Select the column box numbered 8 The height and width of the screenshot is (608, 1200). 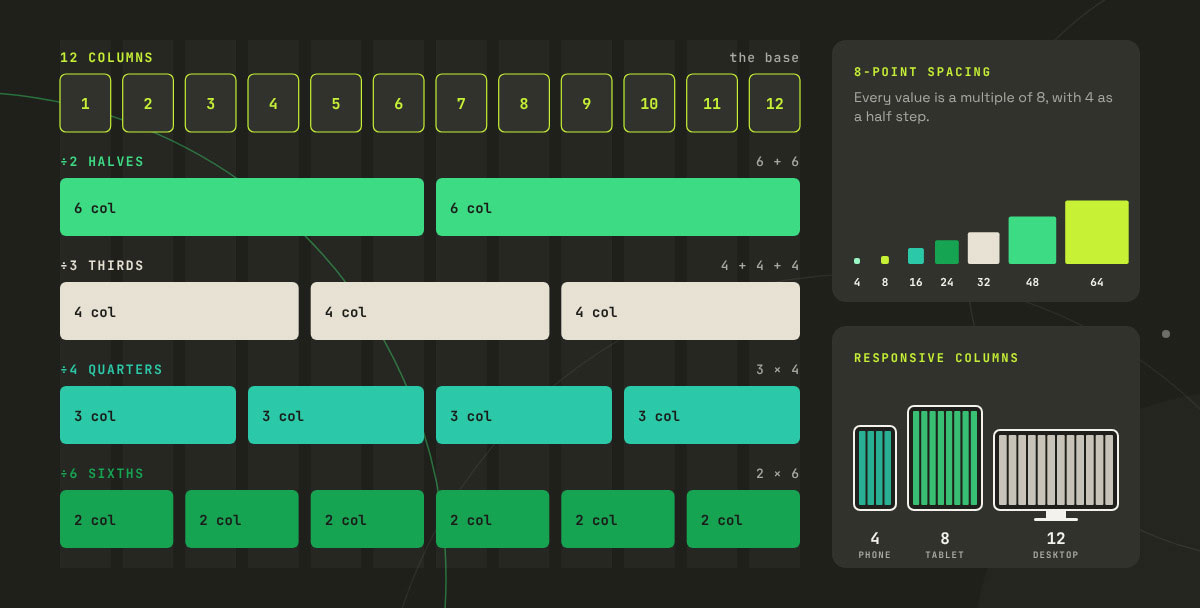(524, 103)
